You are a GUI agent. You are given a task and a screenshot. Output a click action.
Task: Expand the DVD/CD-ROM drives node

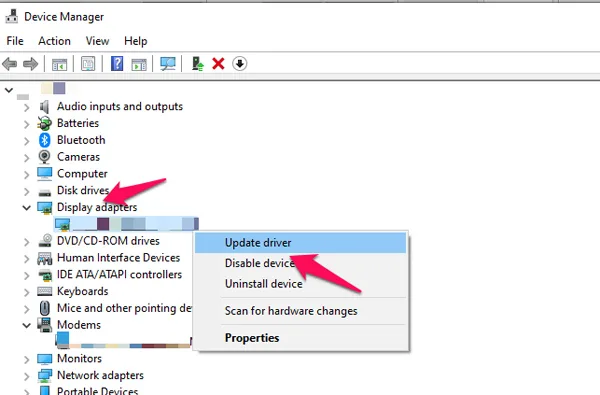click(x=26, y=242)
